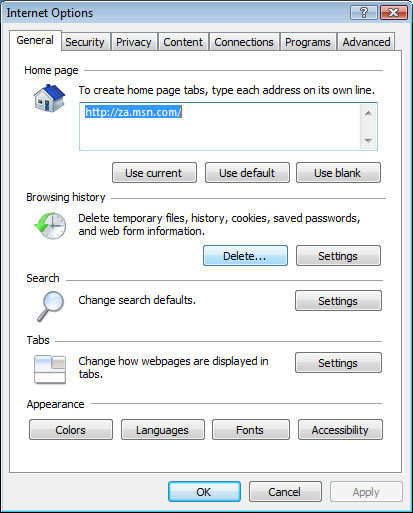Click 'Change how webpages are displayed in tabs' text
The width and height of the screenshot is (413, 513).
(x=173, y=367)
